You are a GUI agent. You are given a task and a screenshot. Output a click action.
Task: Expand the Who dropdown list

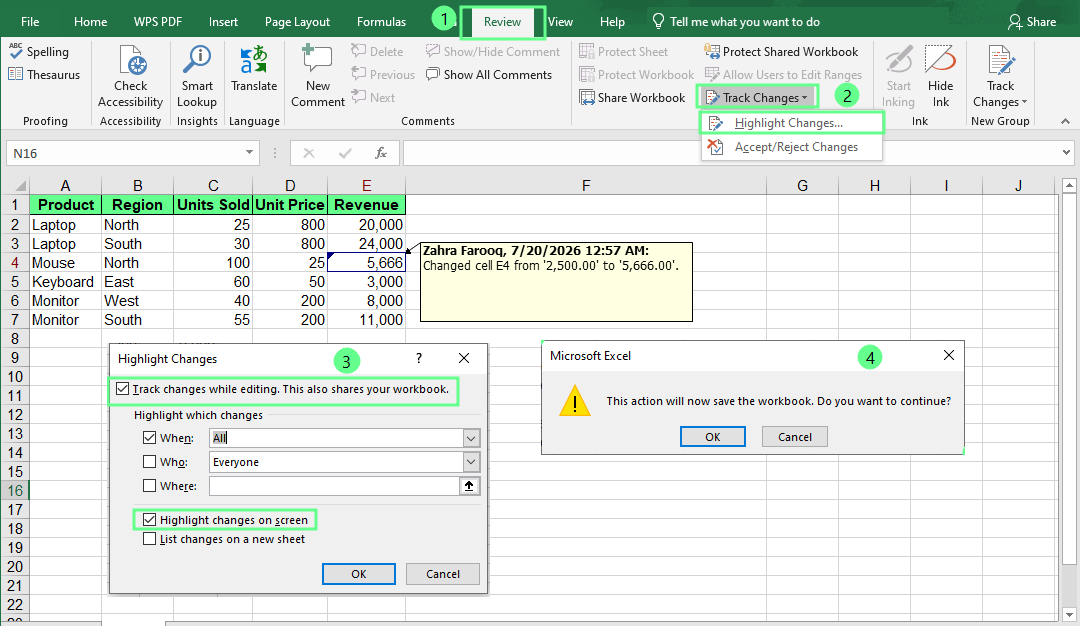pos(471,462)
